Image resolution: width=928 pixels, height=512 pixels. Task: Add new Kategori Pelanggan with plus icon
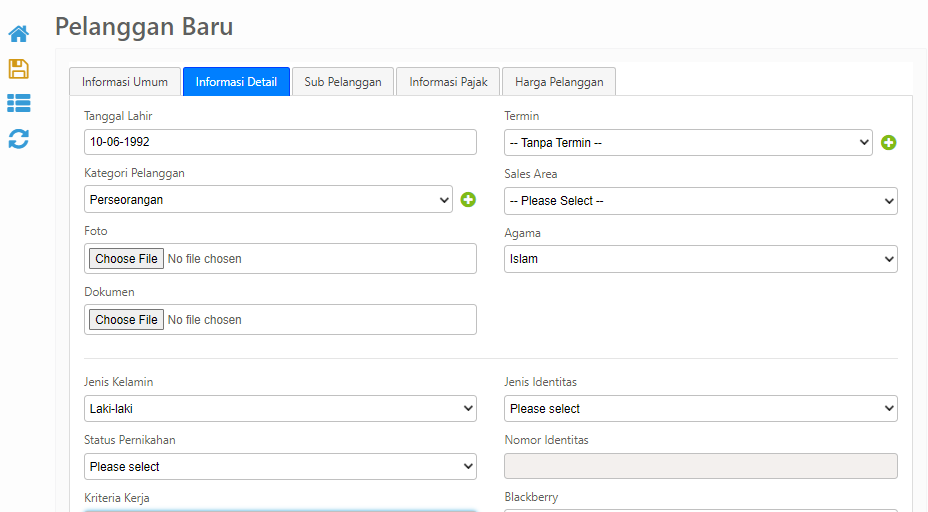(468, 200)
